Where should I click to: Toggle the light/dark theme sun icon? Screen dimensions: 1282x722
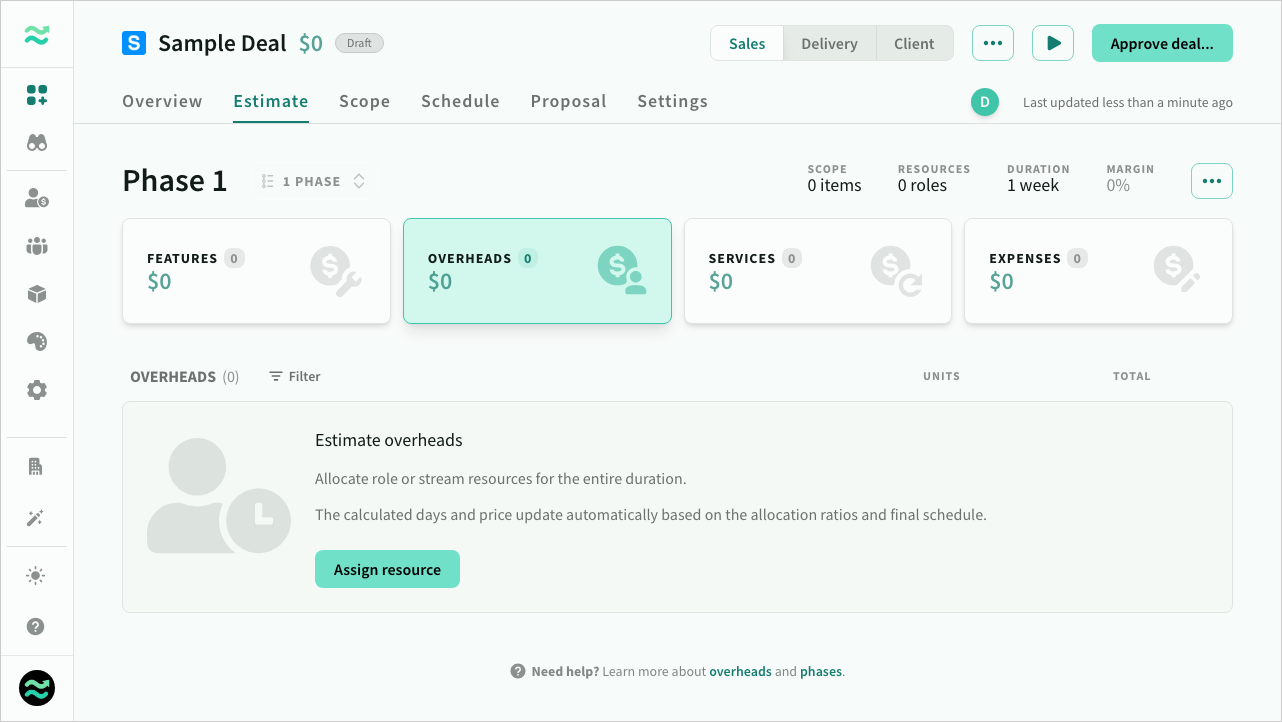coord(37,576)
